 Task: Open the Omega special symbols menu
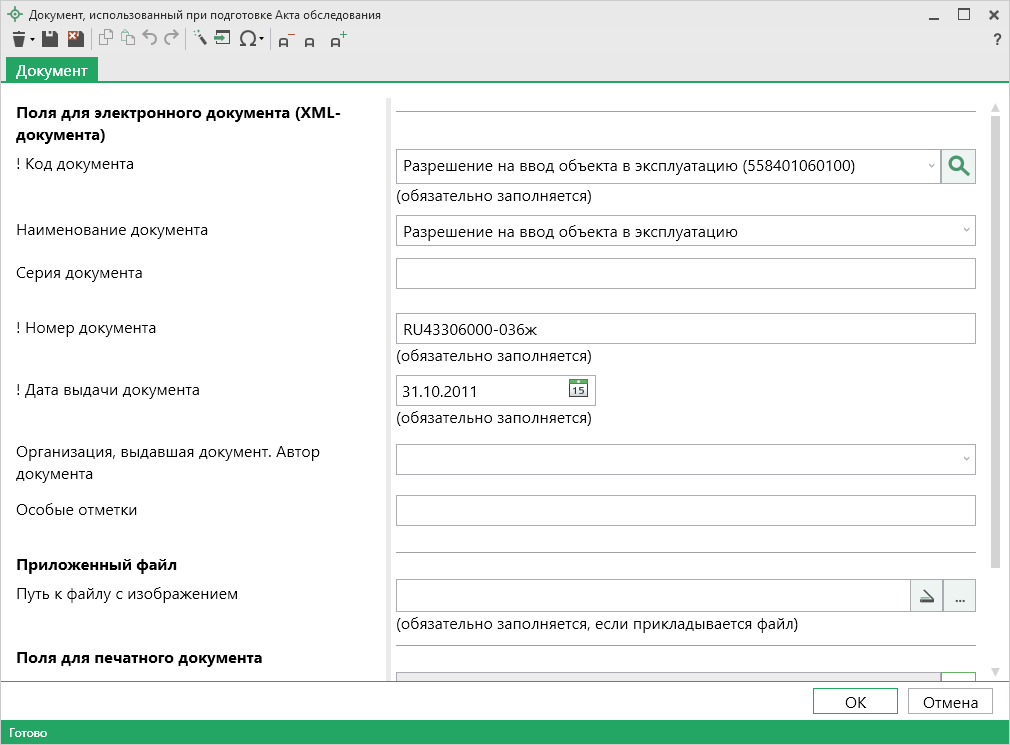coord(248,40)
